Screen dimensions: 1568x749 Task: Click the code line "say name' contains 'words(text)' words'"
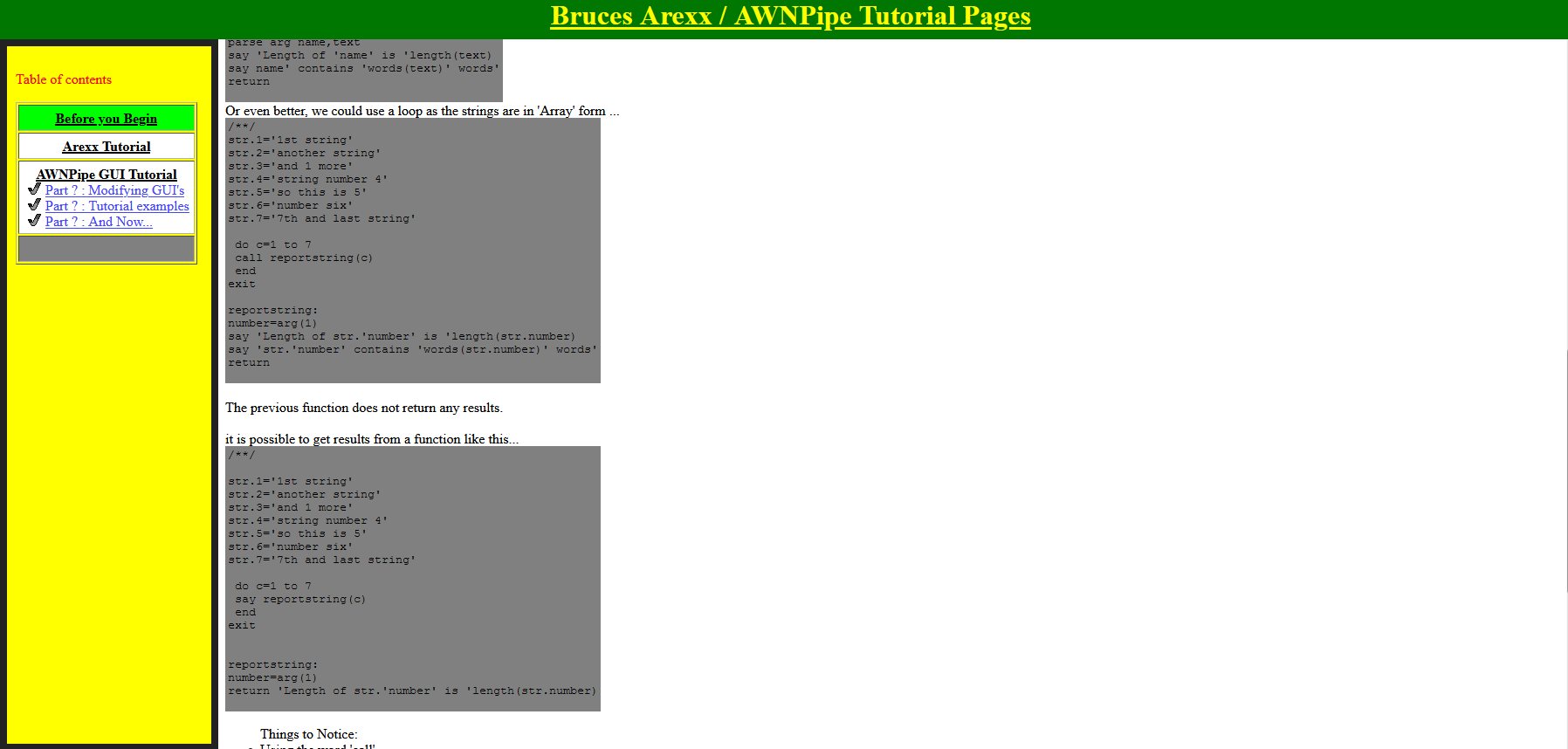point(364,69)
